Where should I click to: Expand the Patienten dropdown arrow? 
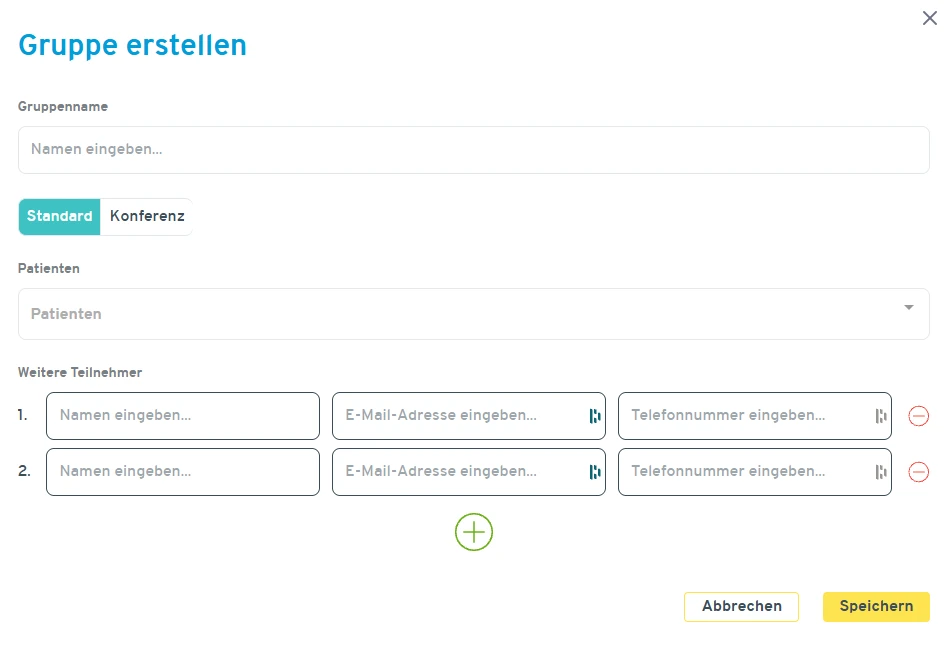[x=908, y=308]
